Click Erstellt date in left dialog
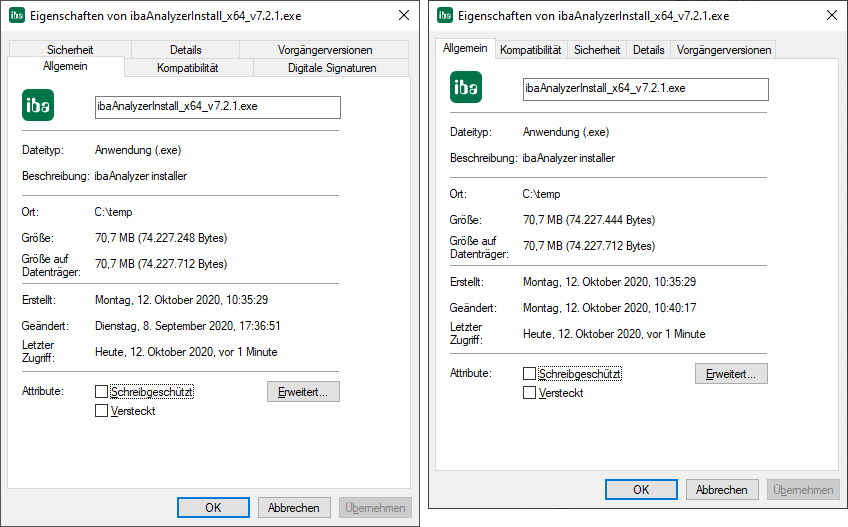The height and width of the screenshot is (527, 848). coord(181,300)
